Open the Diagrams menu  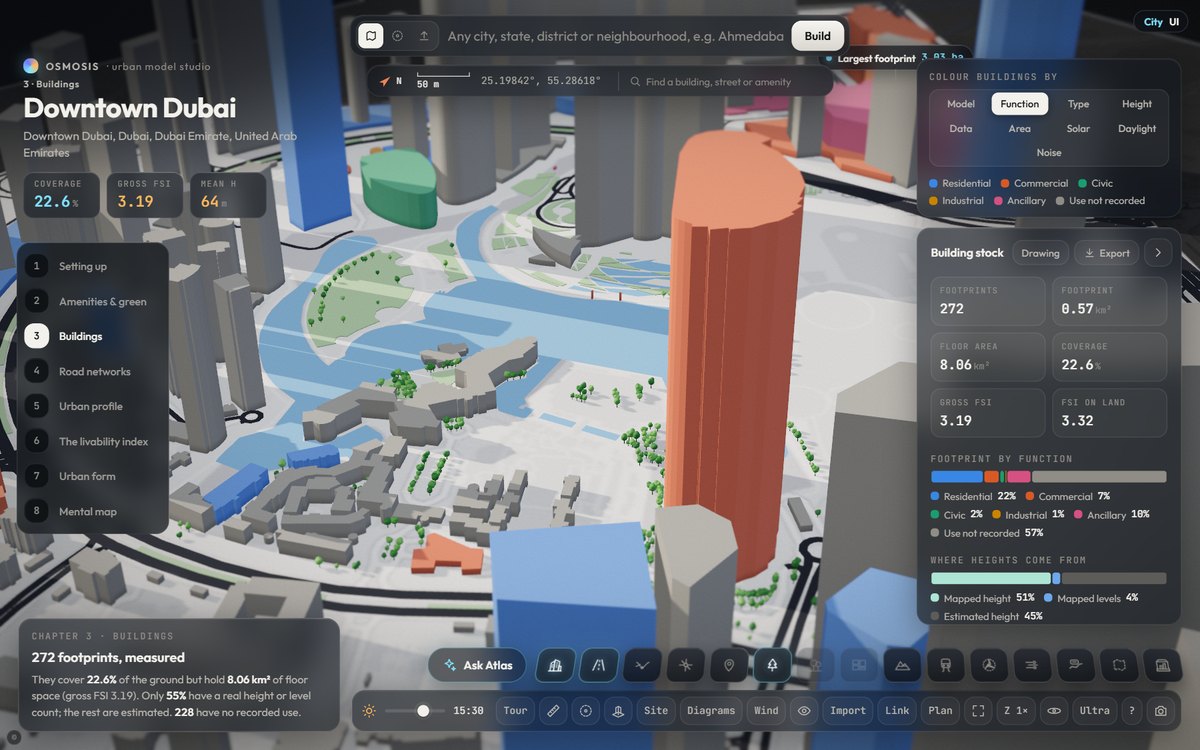click(x=711, y=711)
